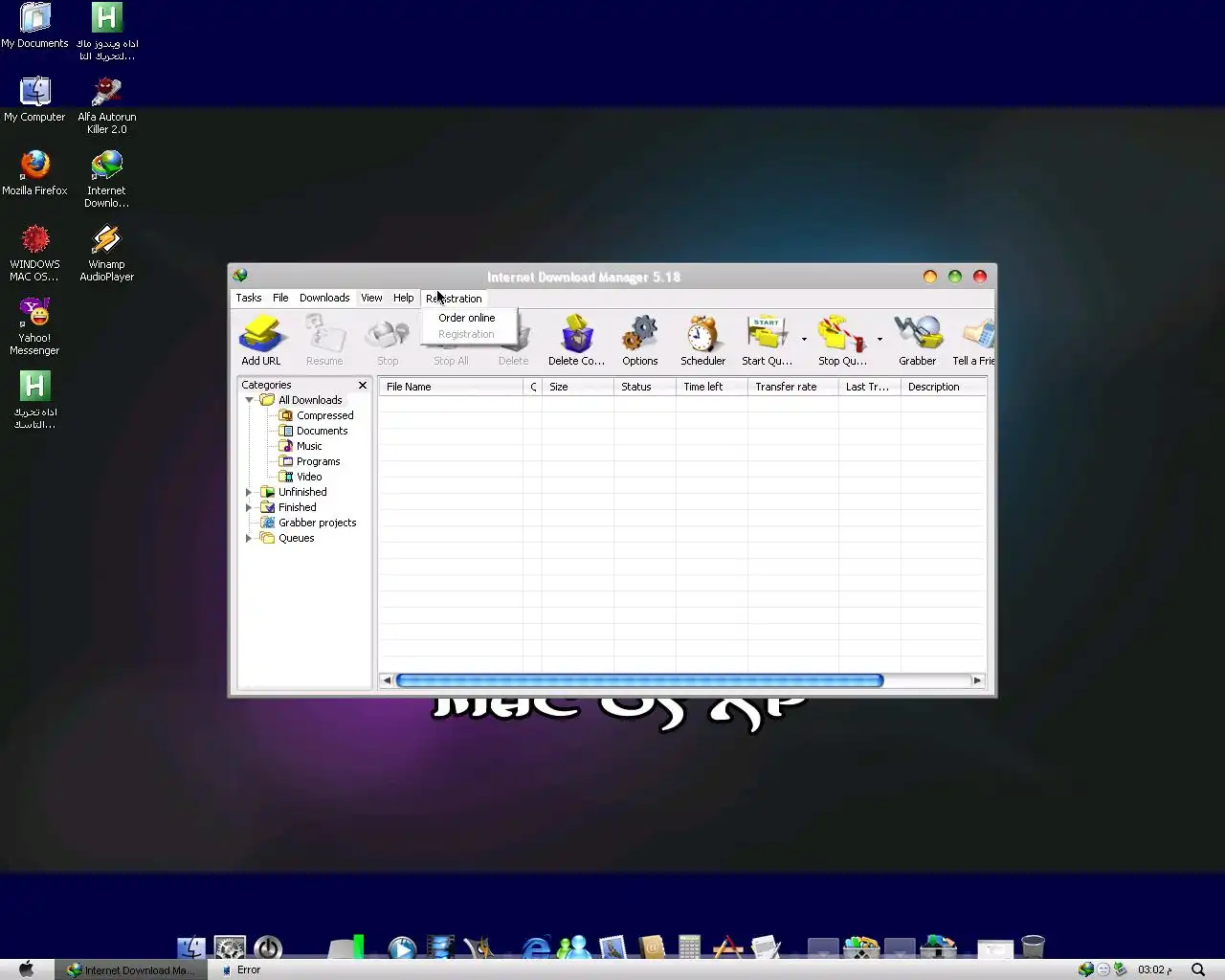Choose Order online from Registration menu

[x=468, y=318]
